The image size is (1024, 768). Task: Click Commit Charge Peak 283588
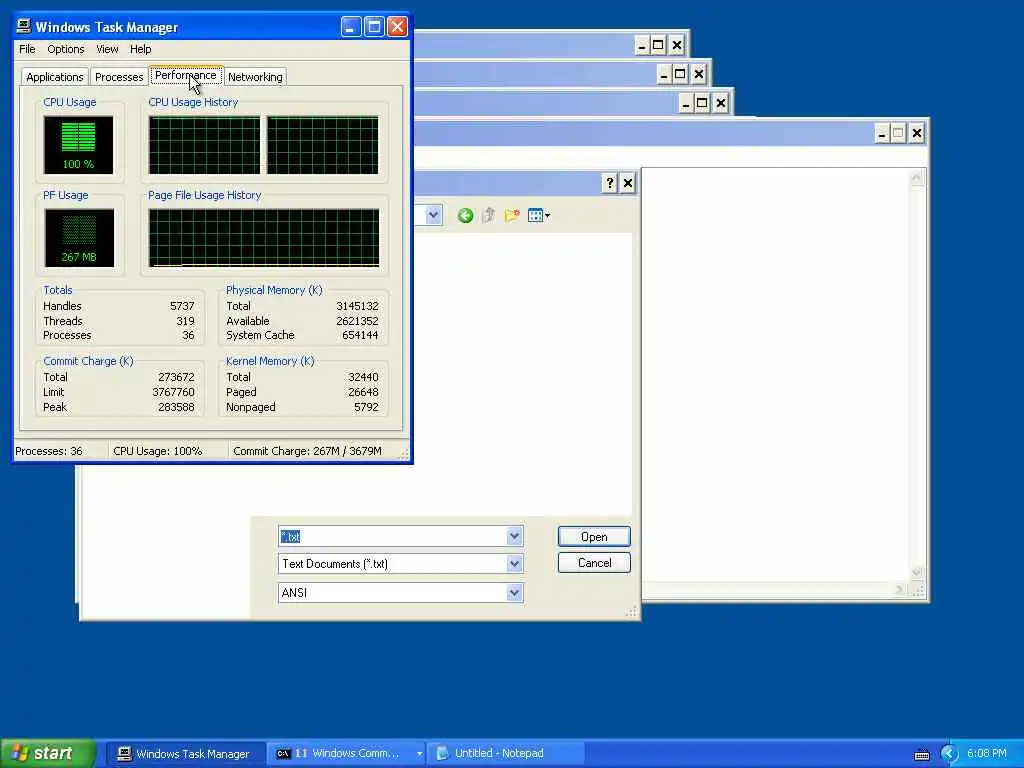point(176,407)
